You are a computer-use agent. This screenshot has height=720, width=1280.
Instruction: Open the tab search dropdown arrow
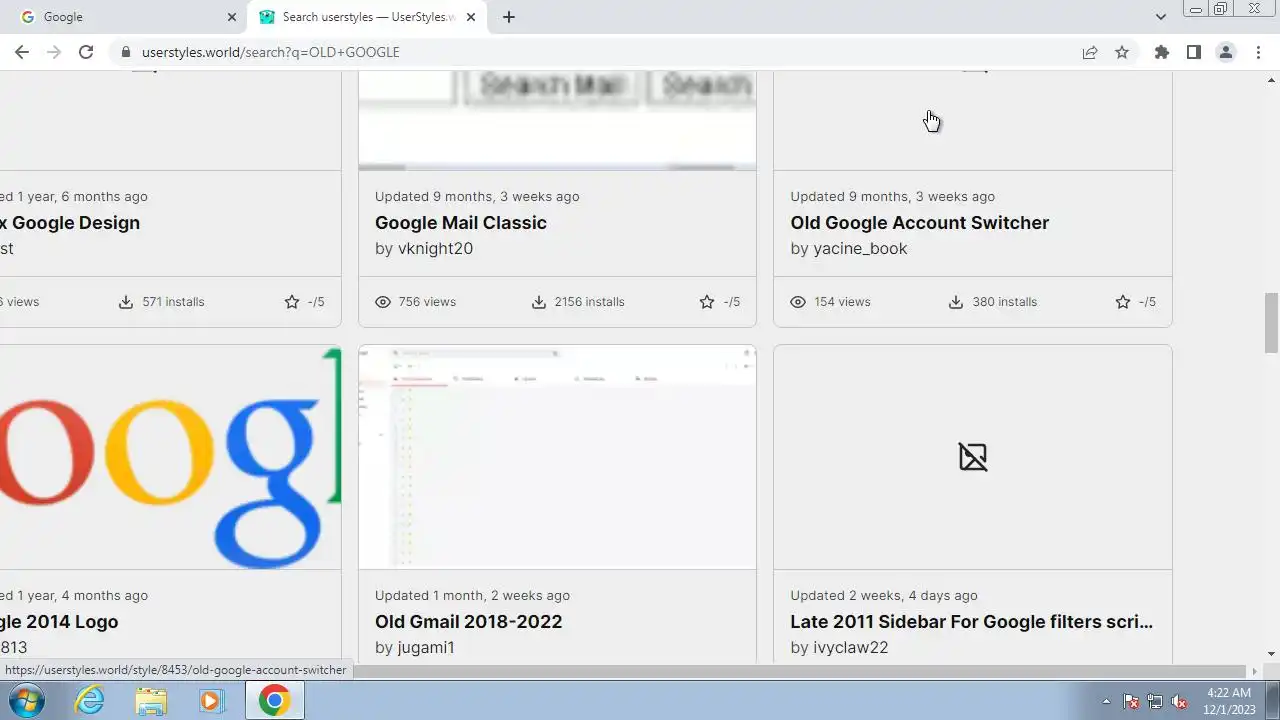pyautogui.click(x=1160, y=17)
